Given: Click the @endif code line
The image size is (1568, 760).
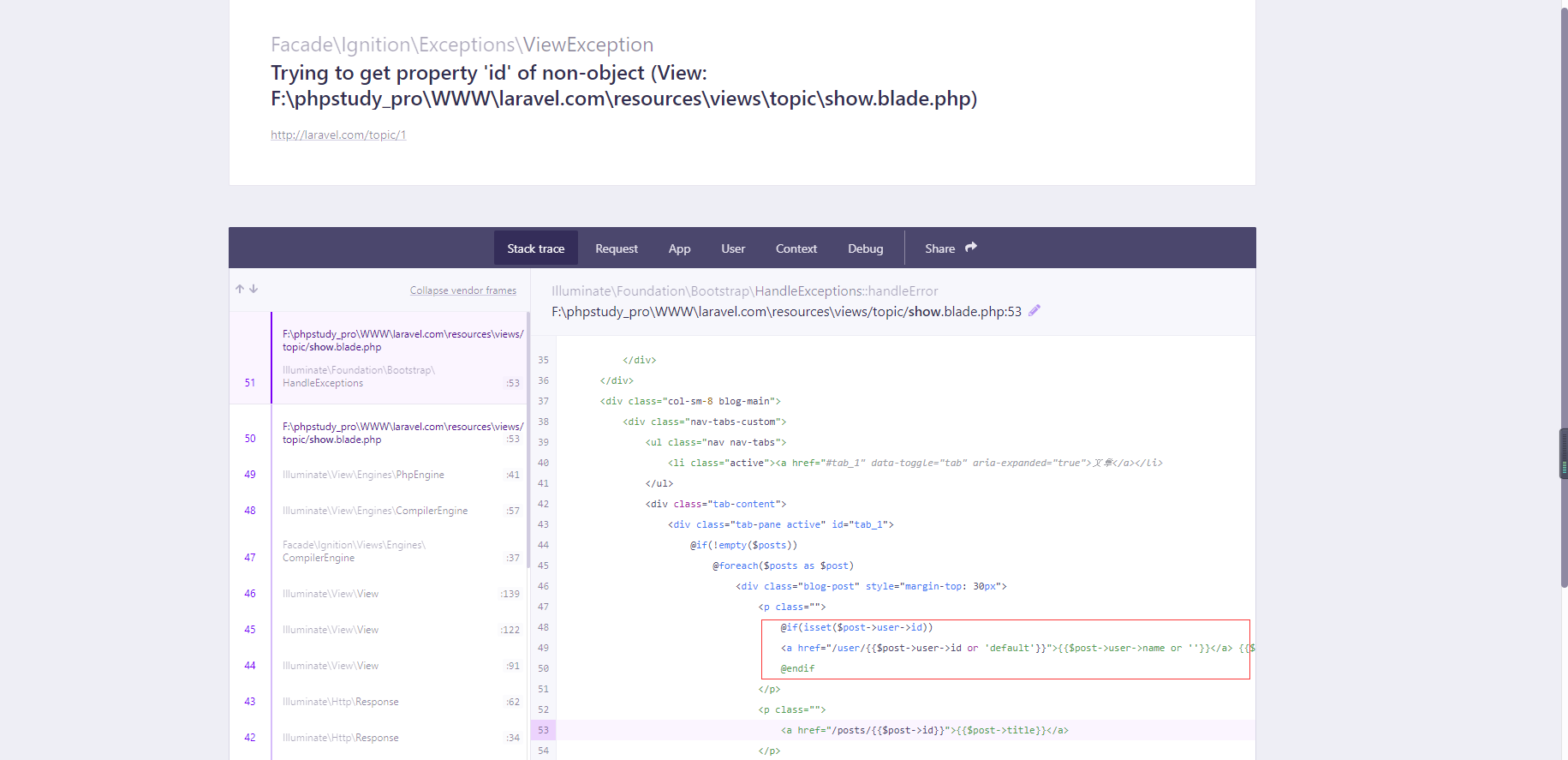Looking at the screenshot, I should click(x=797, y=668).
